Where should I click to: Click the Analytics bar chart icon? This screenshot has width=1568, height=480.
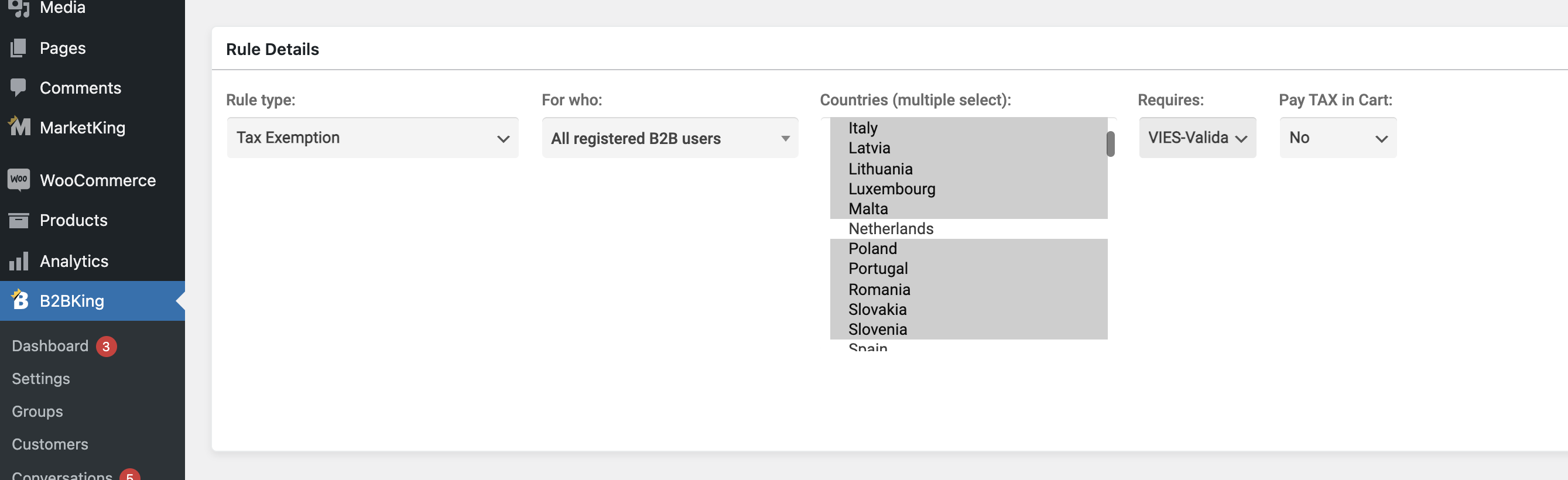[x=19, y=261]
